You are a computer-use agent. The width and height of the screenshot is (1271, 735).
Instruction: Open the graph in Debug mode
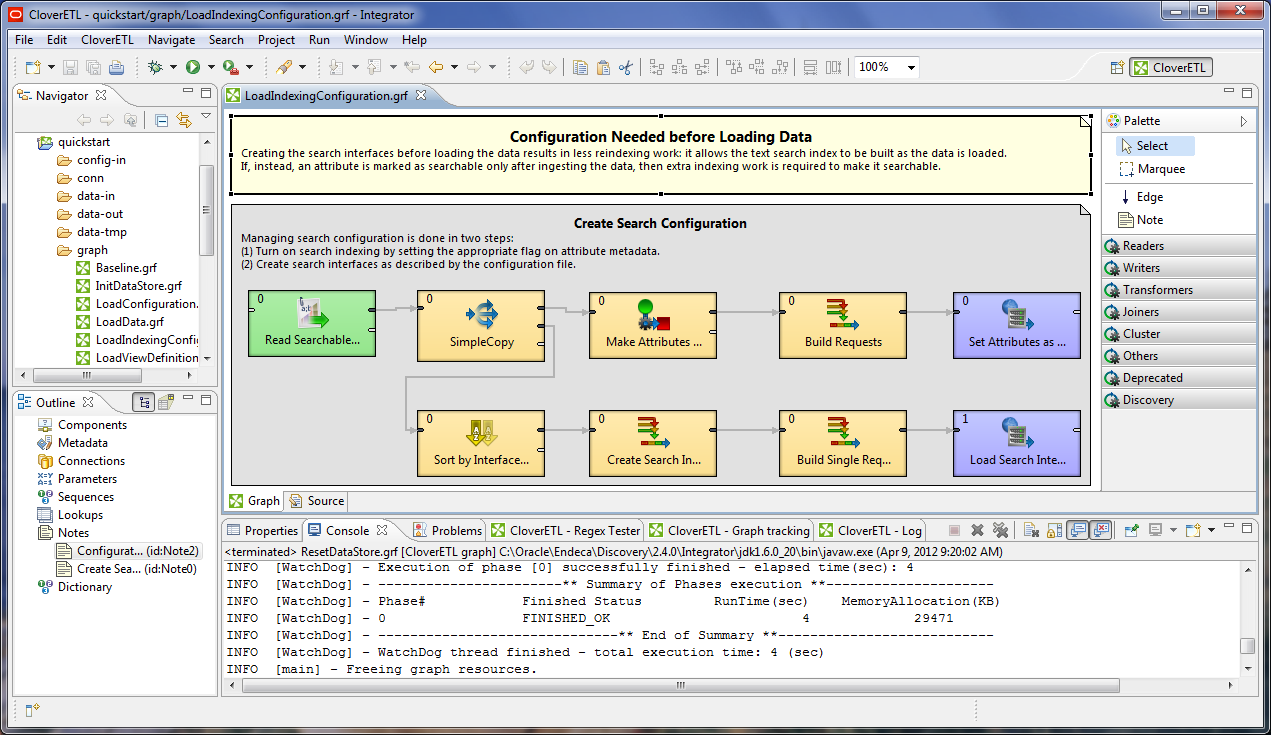tap(154, 67)
